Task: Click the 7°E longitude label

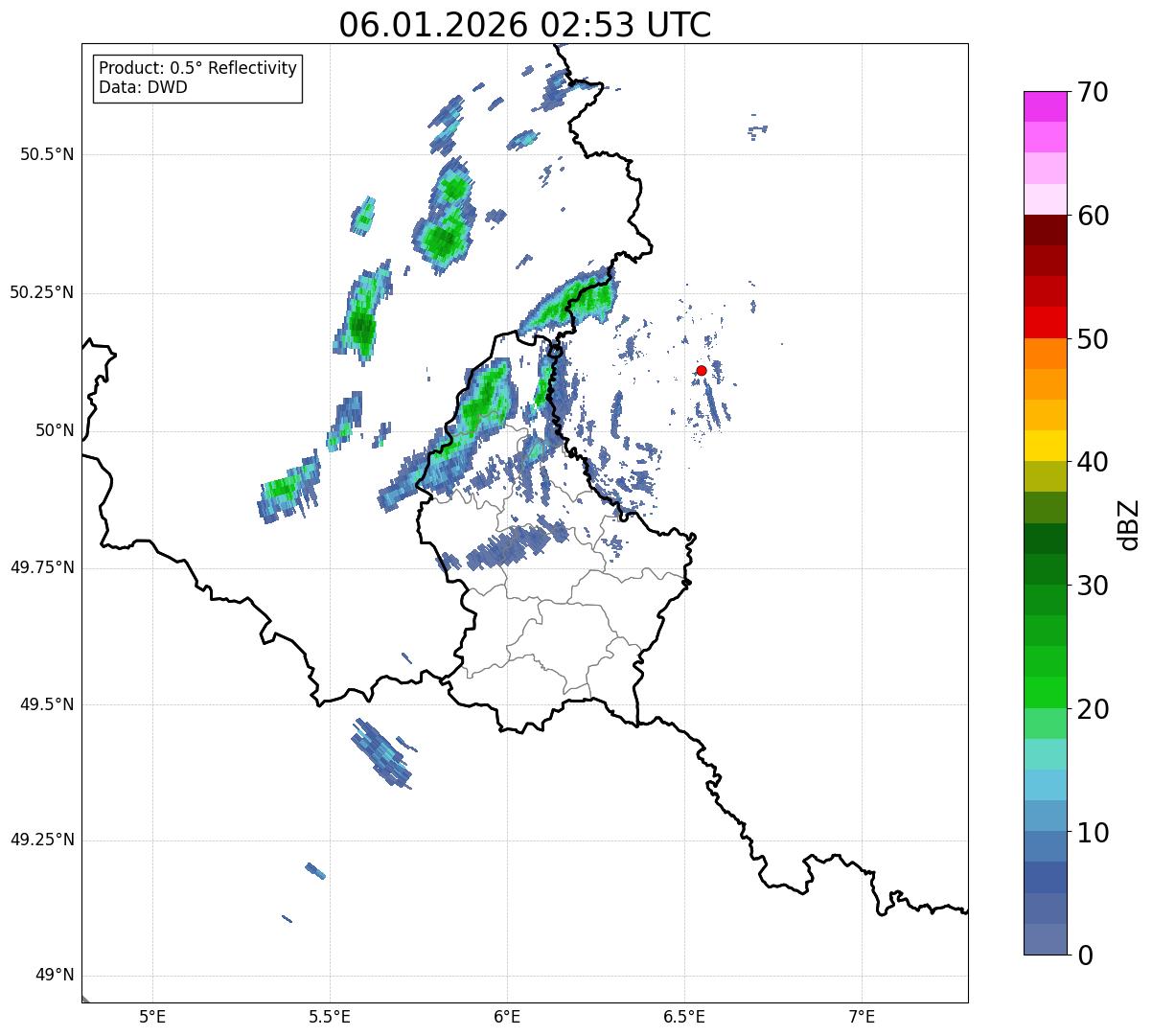Action: pos(862,1017)
